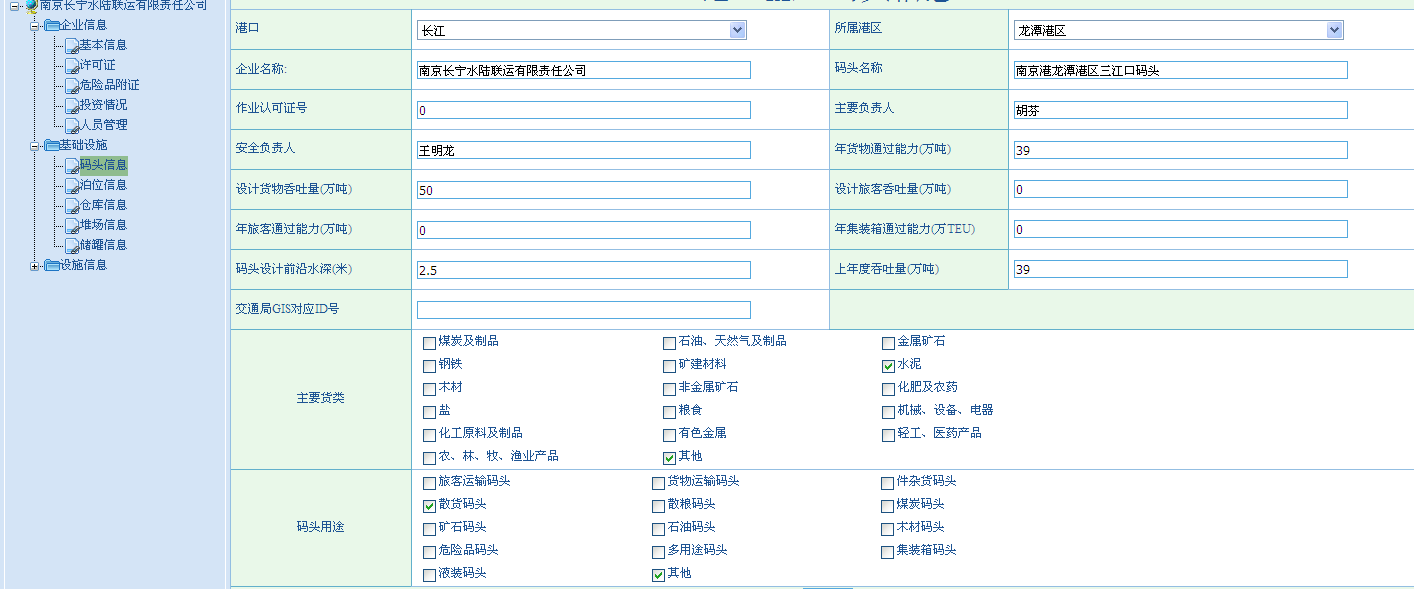Check the 煤炭及制品 cargo checkbox
The width and height of the screenshot is (1414, 589).
click(429, 343)
